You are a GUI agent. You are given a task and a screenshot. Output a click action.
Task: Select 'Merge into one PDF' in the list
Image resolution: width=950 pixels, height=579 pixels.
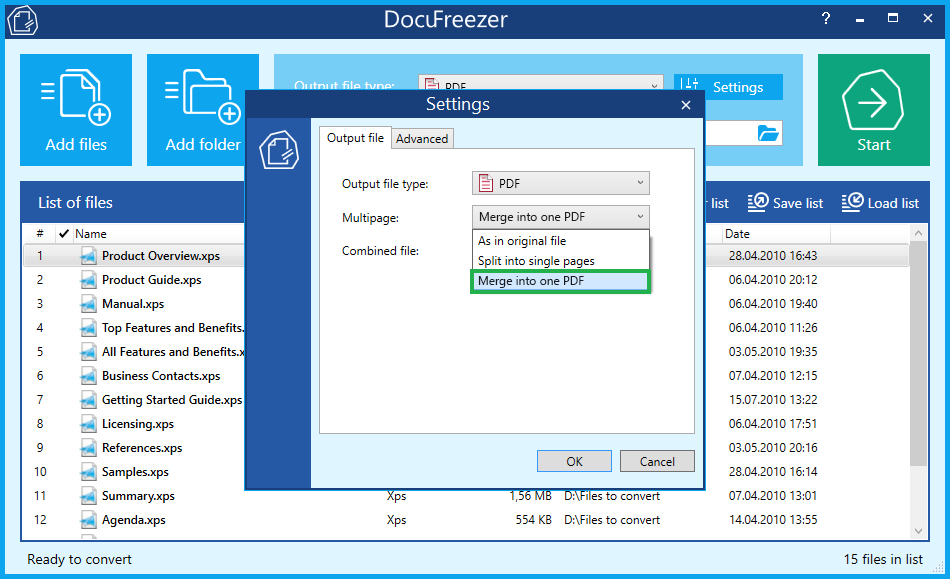(560, 281)
